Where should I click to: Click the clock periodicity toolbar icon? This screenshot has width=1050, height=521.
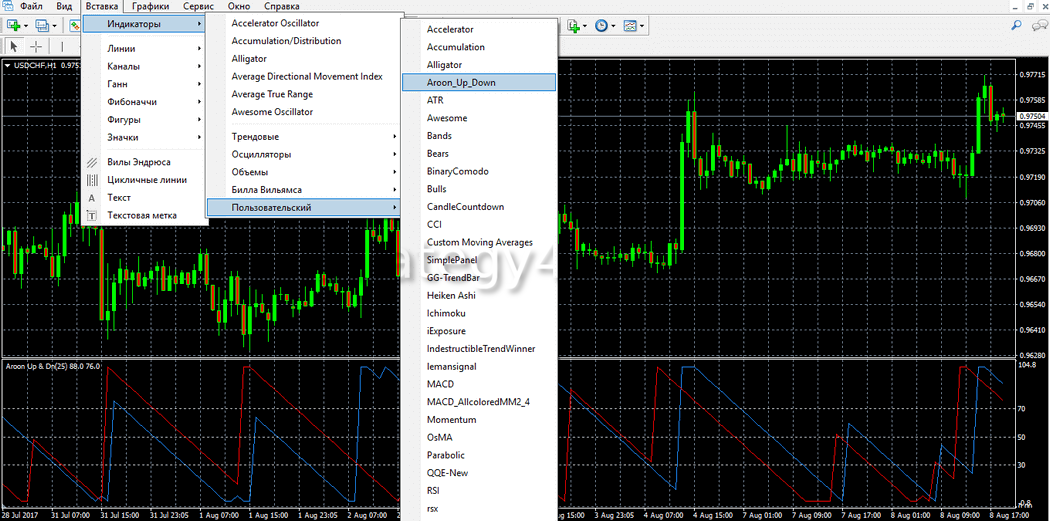pos(601,25)
